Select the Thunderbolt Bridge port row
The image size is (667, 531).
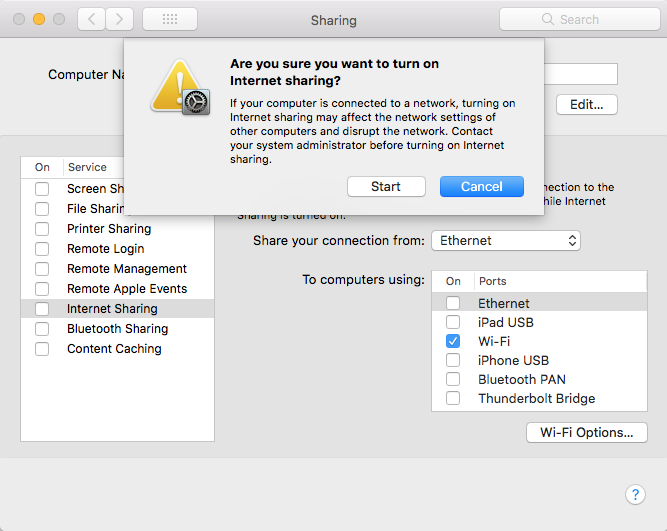tap(536, 399)
